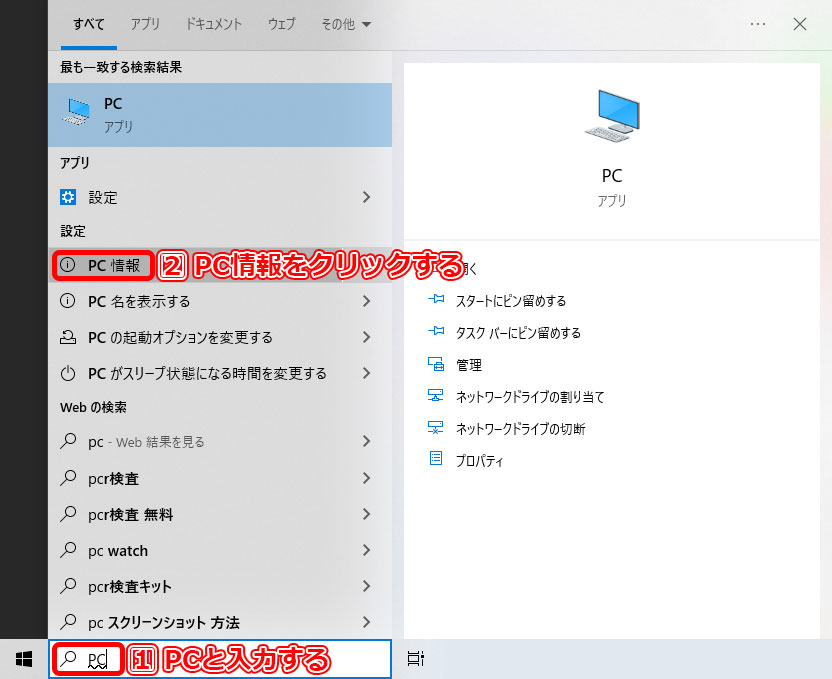Click the ネットワークドライブの割り当て icon

(435, 397)
